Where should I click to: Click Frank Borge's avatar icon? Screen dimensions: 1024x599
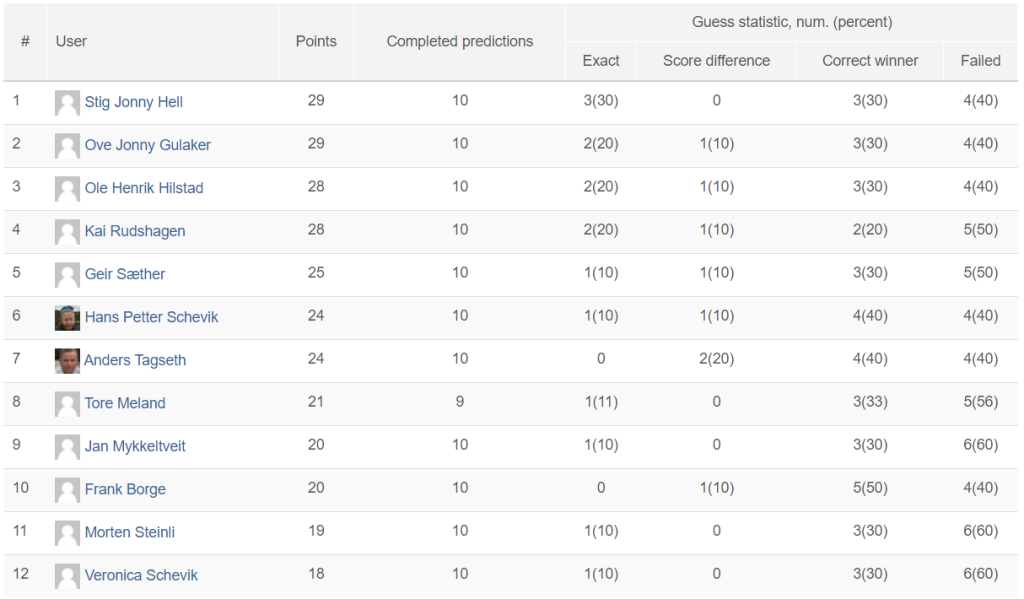pyautogui.click(x=67, y=490)
